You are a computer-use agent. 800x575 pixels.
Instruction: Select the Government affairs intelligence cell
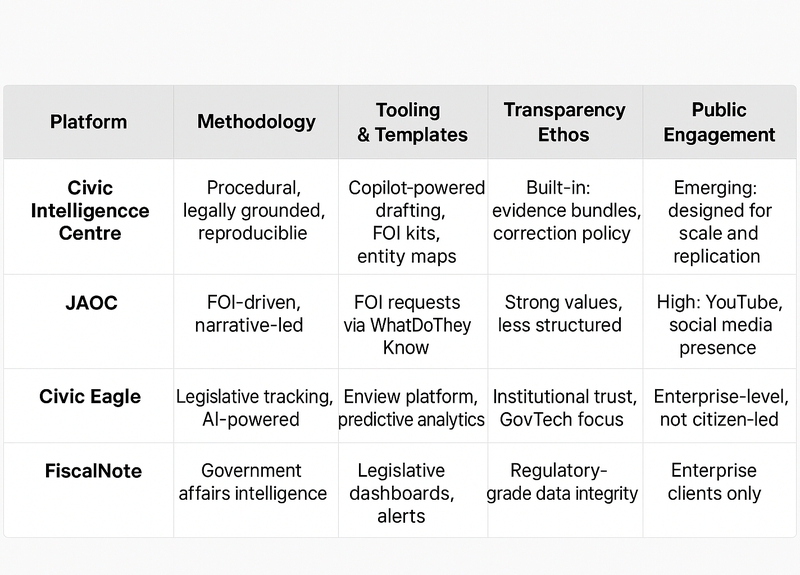click(256, 481)
